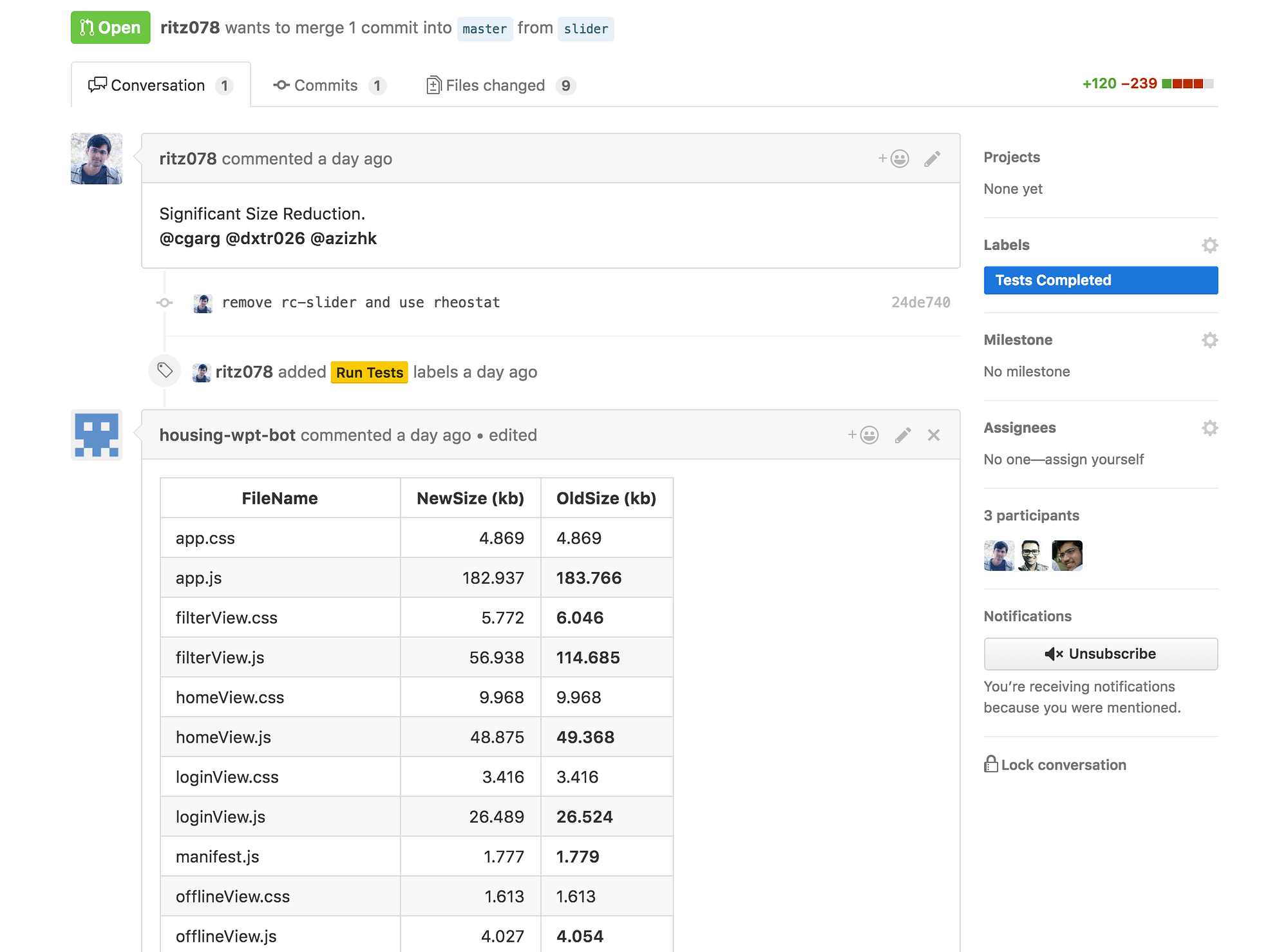The image size is (1288, 952).
Task: Unsubscribe from notifications
Action: (1101, 653)
